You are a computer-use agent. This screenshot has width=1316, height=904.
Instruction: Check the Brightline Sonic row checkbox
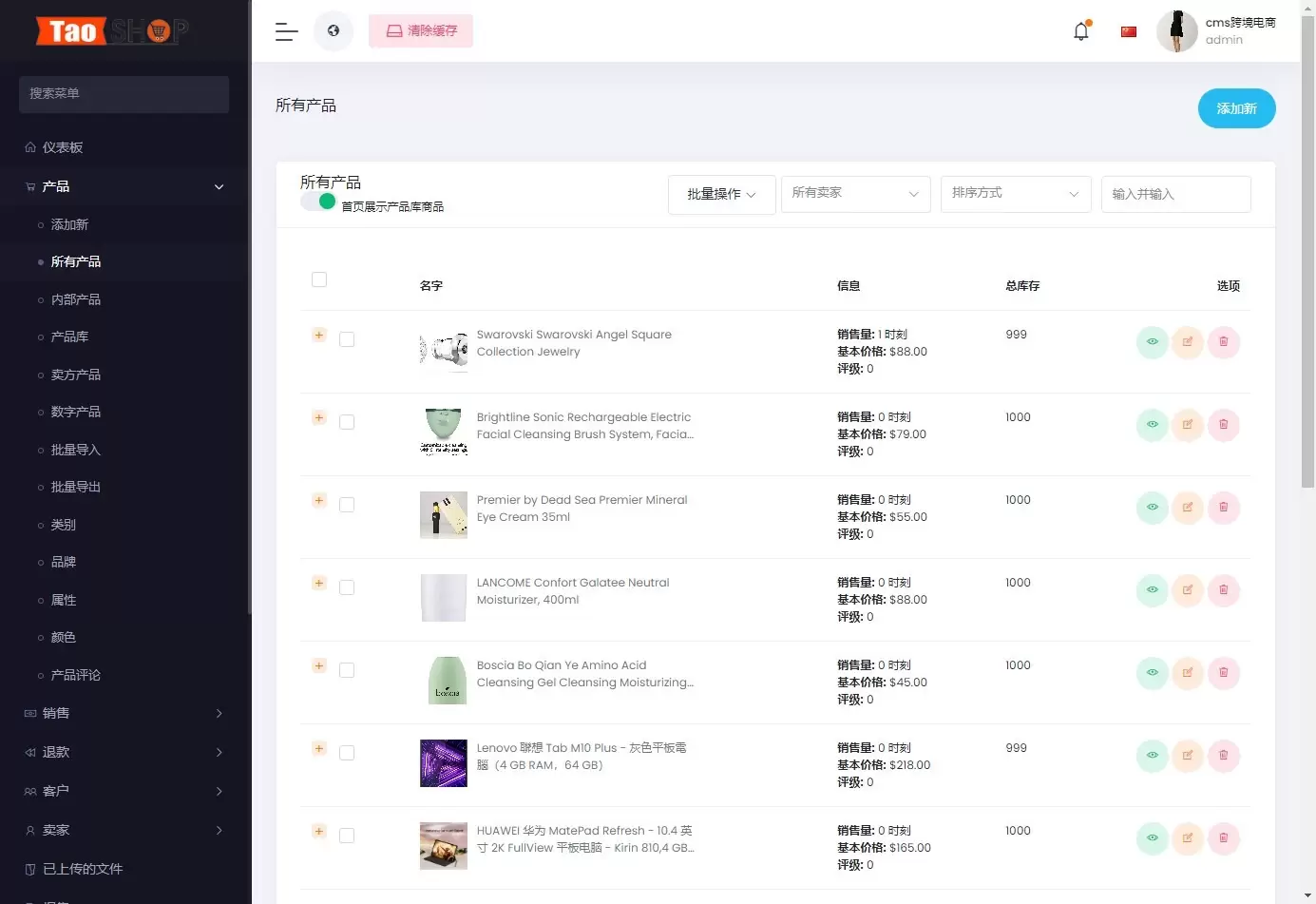point(347,422)
